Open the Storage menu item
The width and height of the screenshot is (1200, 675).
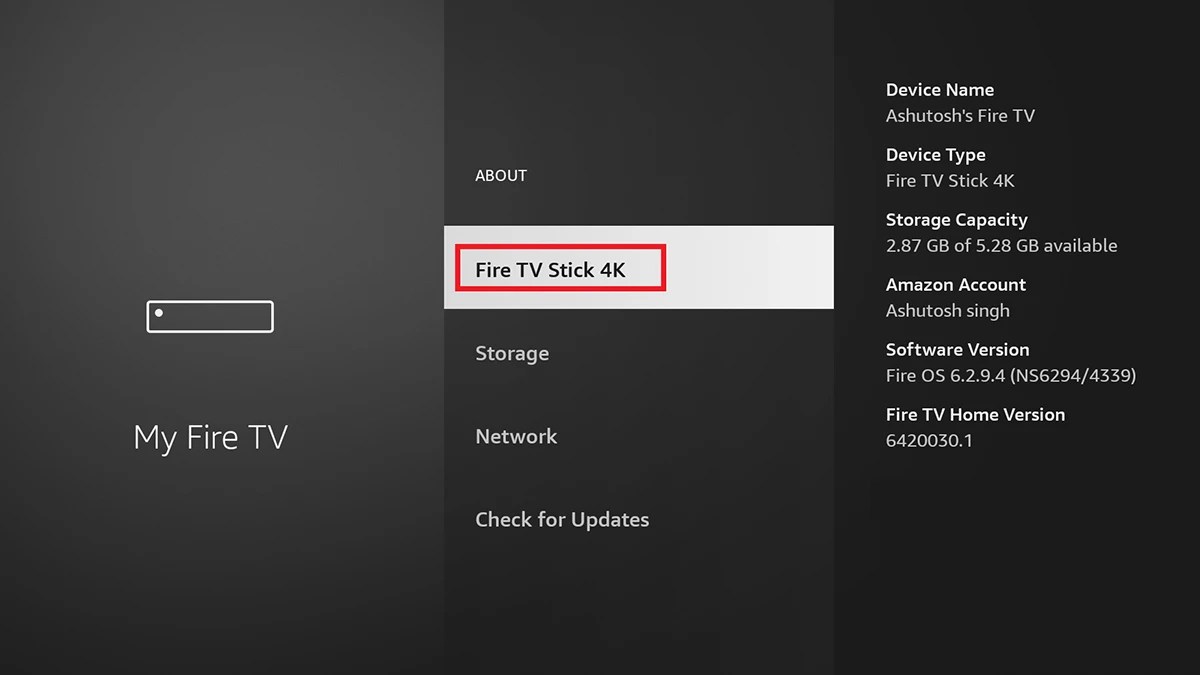click(x=512, y=353)
